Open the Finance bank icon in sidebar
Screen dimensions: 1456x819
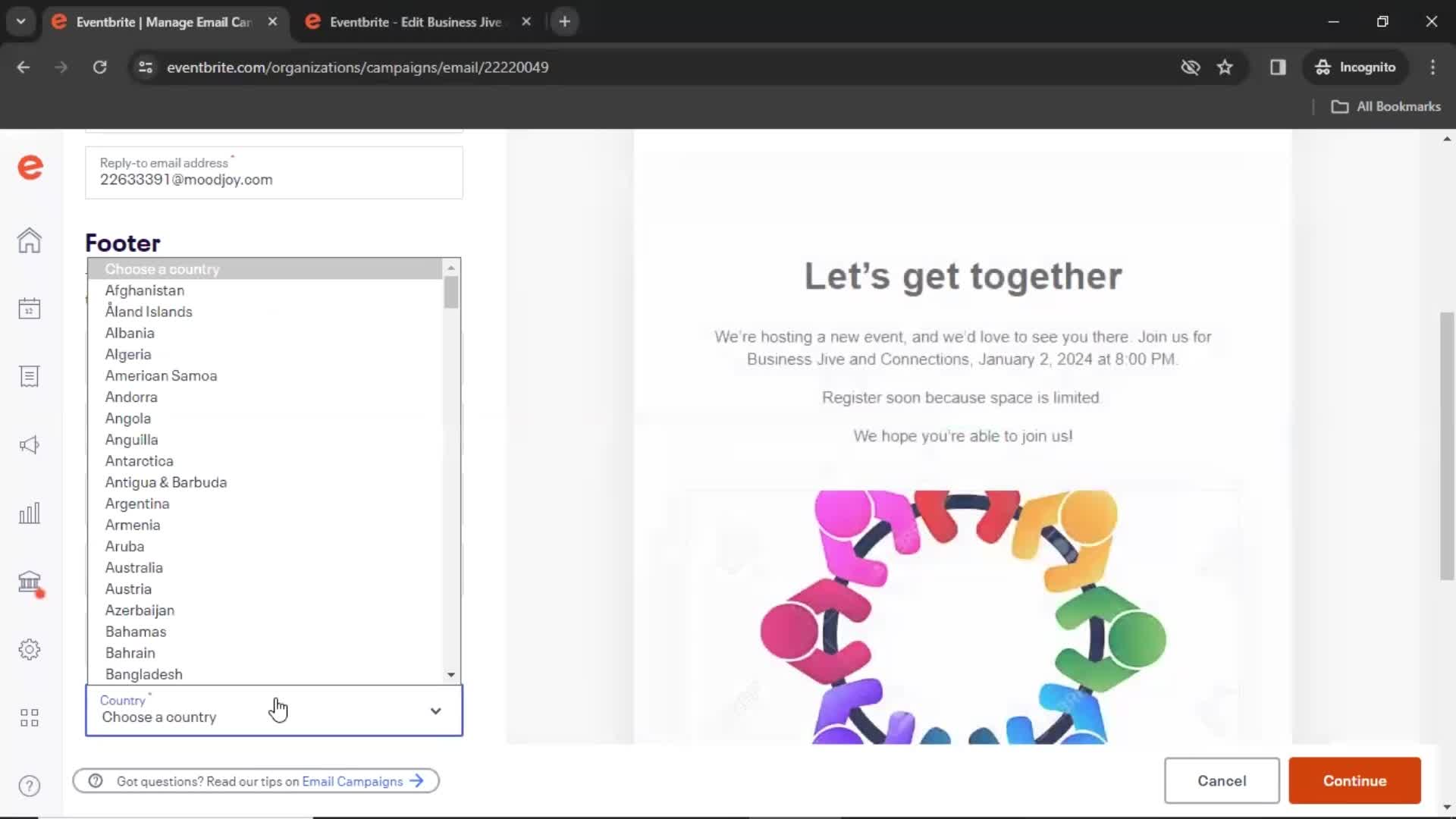[x=30, y=582]
